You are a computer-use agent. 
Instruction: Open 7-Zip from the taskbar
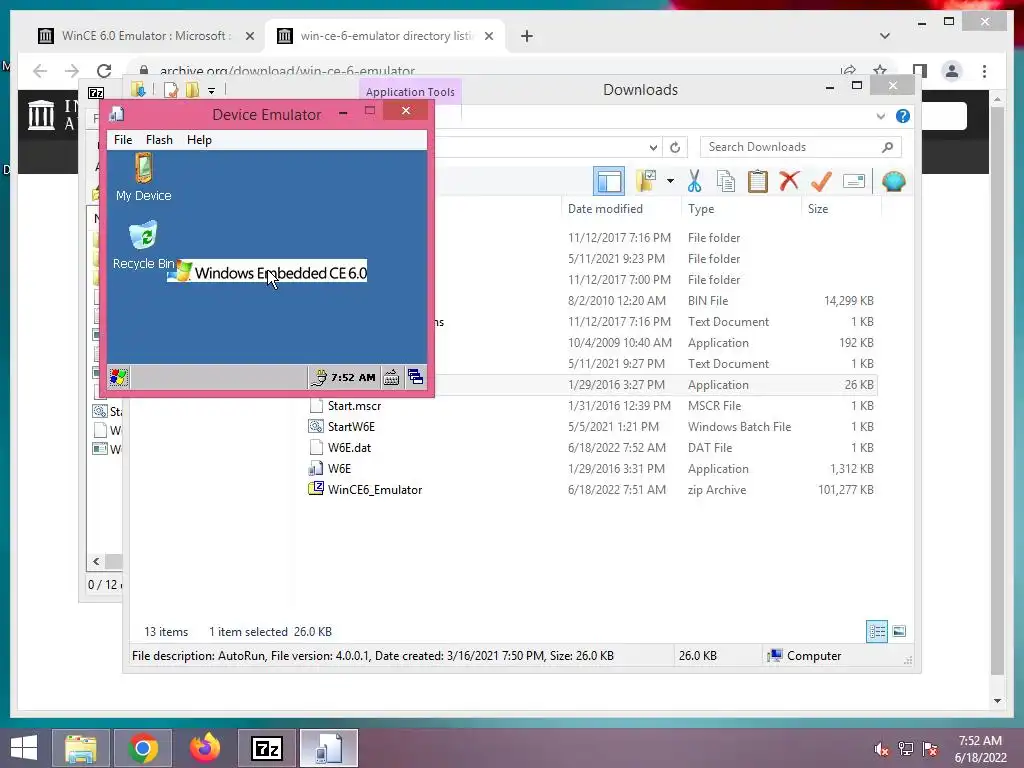pyautogui.click(x=266, y=748)
